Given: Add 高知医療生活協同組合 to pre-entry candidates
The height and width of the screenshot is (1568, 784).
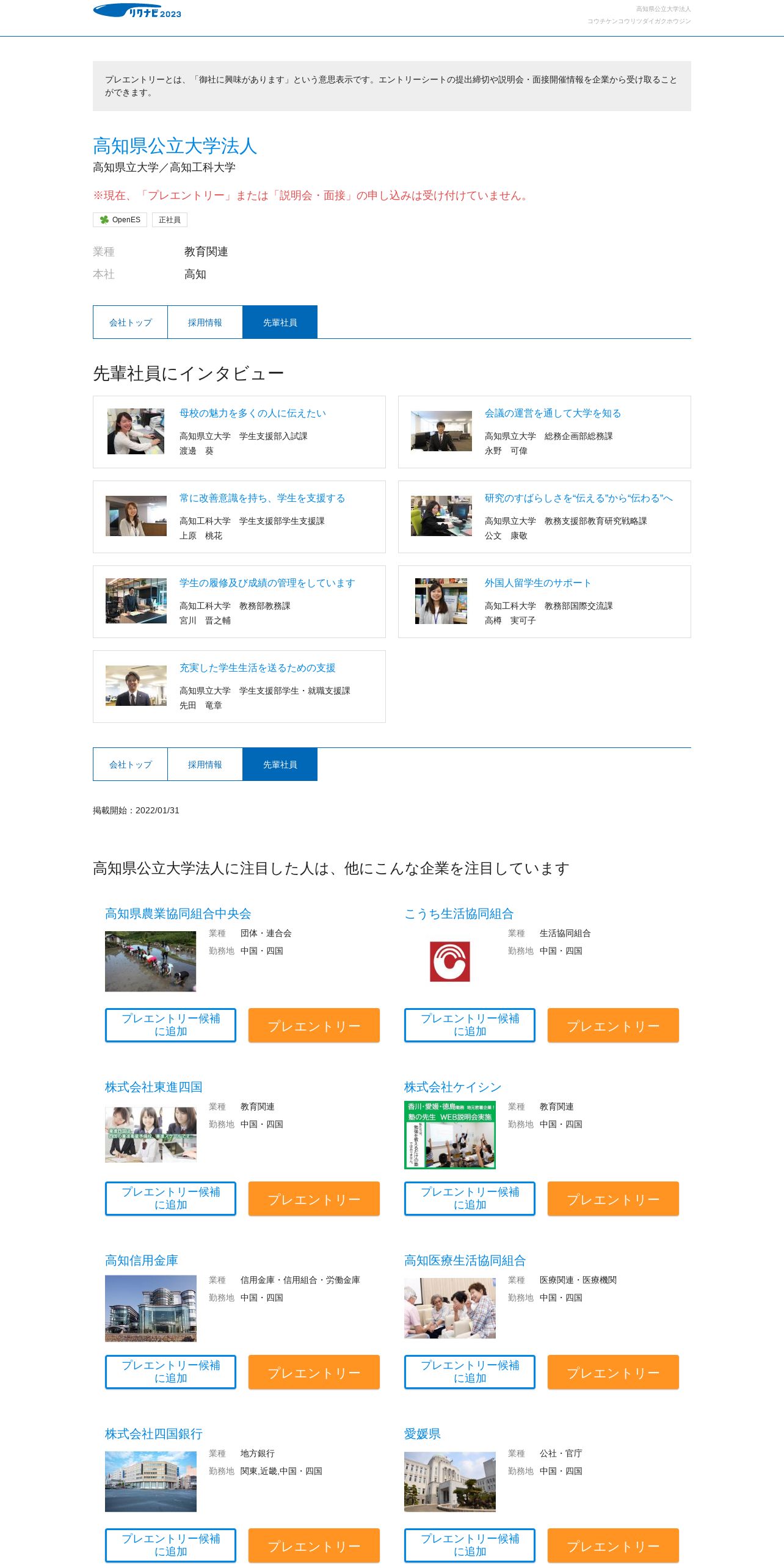Looking at the screenshot, I should (x=470, y=1372).
